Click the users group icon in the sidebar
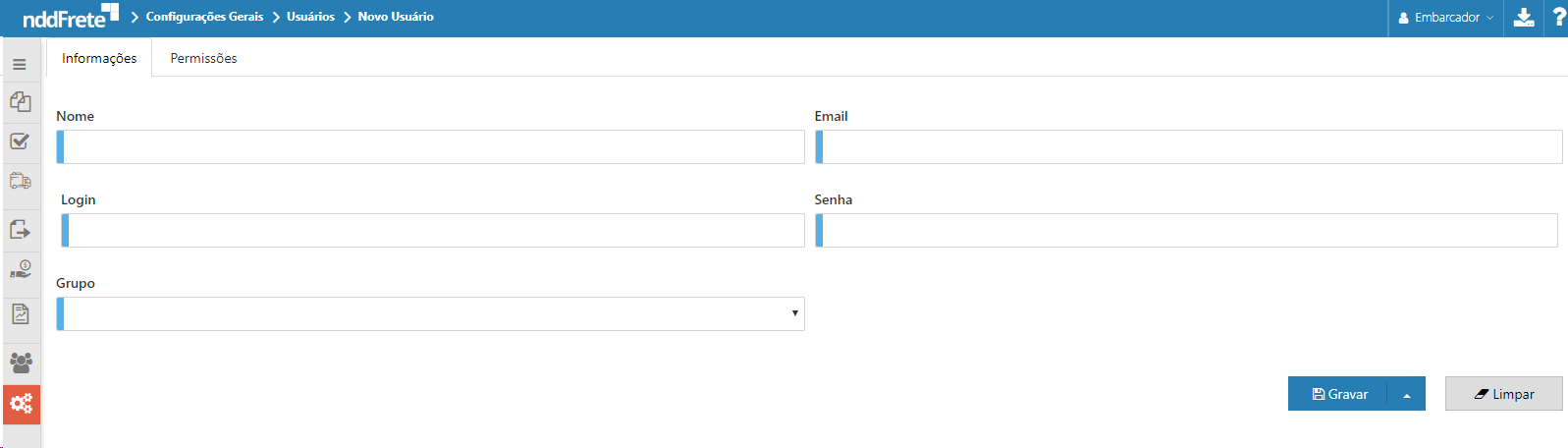 (21, 363)
